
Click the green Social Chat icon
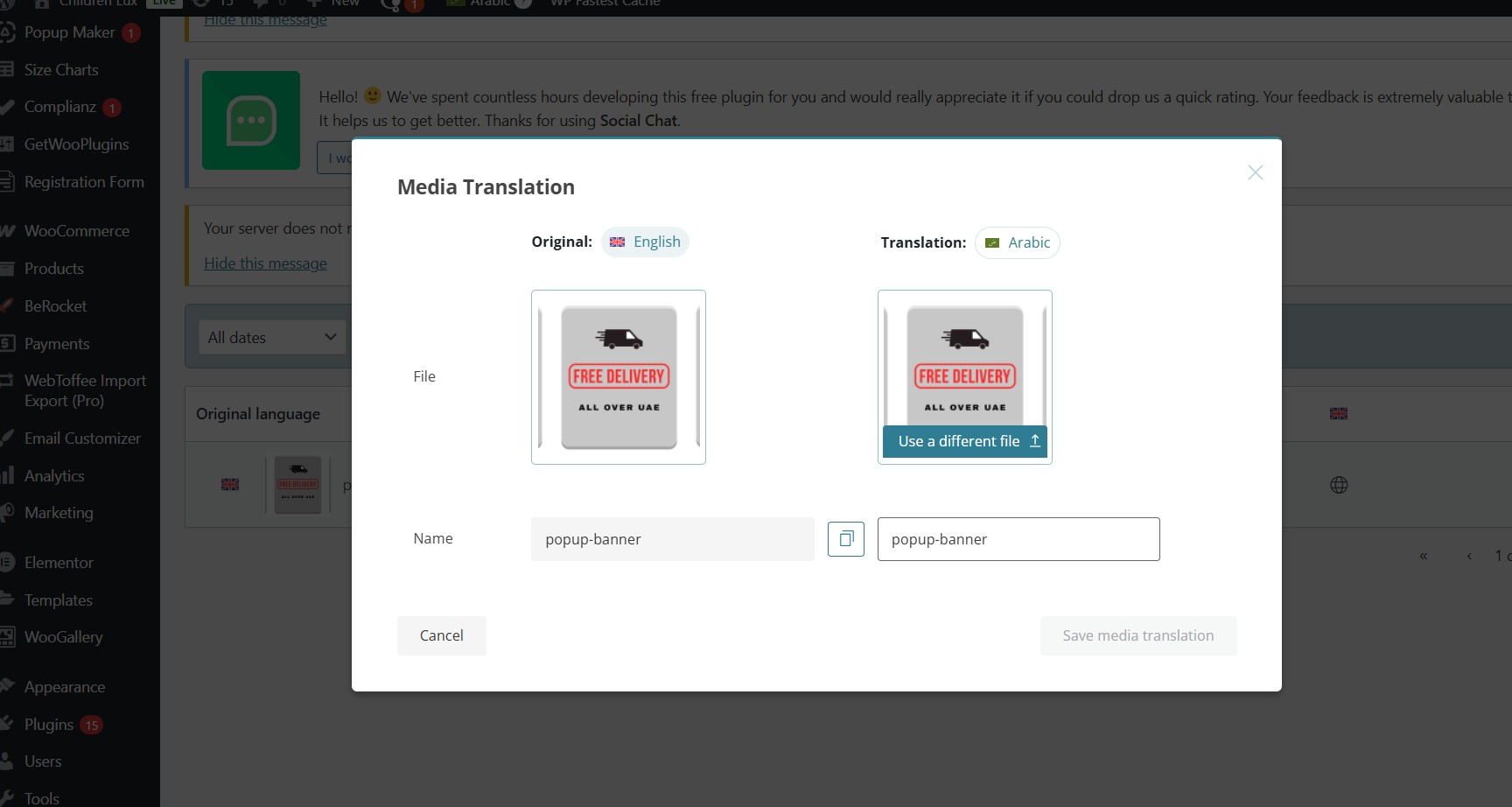click(251, 121)
